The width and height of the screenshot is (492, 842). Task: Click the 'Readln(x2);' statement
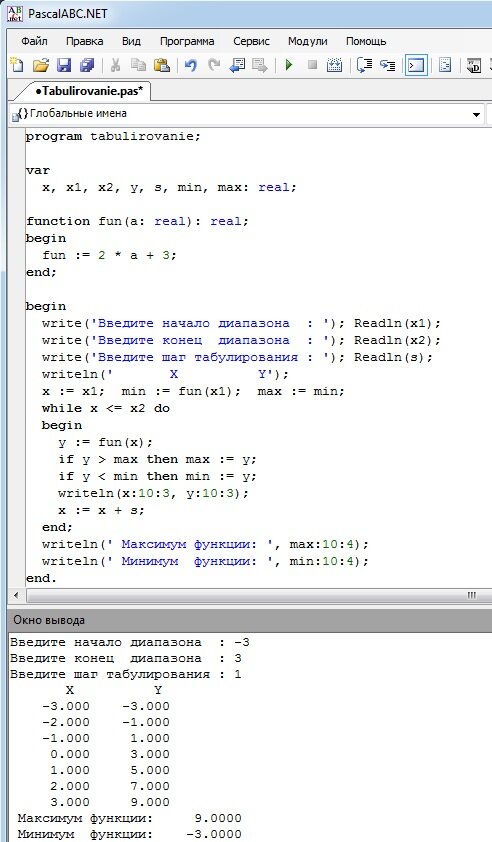(397, 340)
